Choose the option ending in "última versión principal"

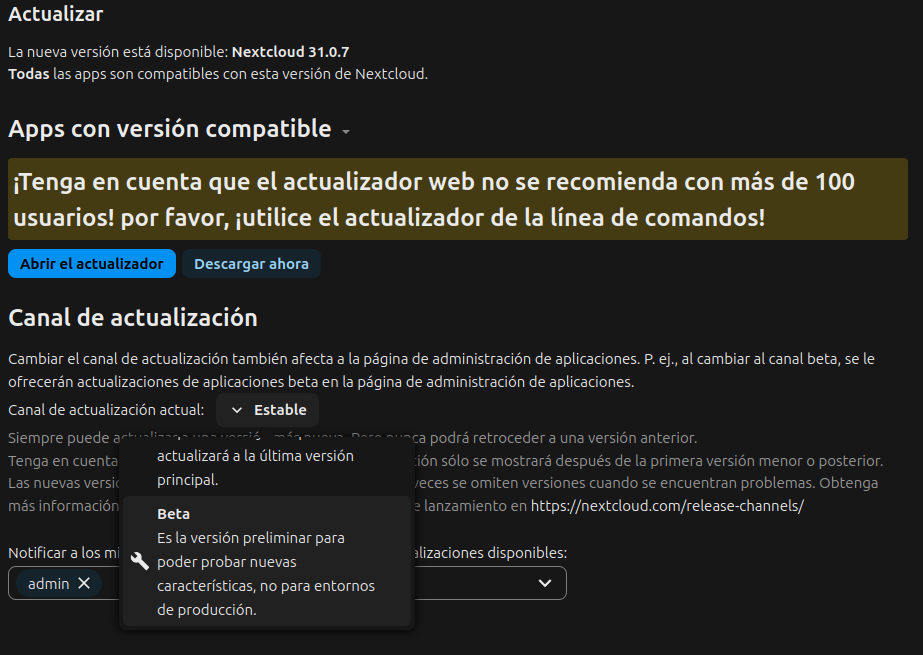pyautogui.click(x=255, y=467)
